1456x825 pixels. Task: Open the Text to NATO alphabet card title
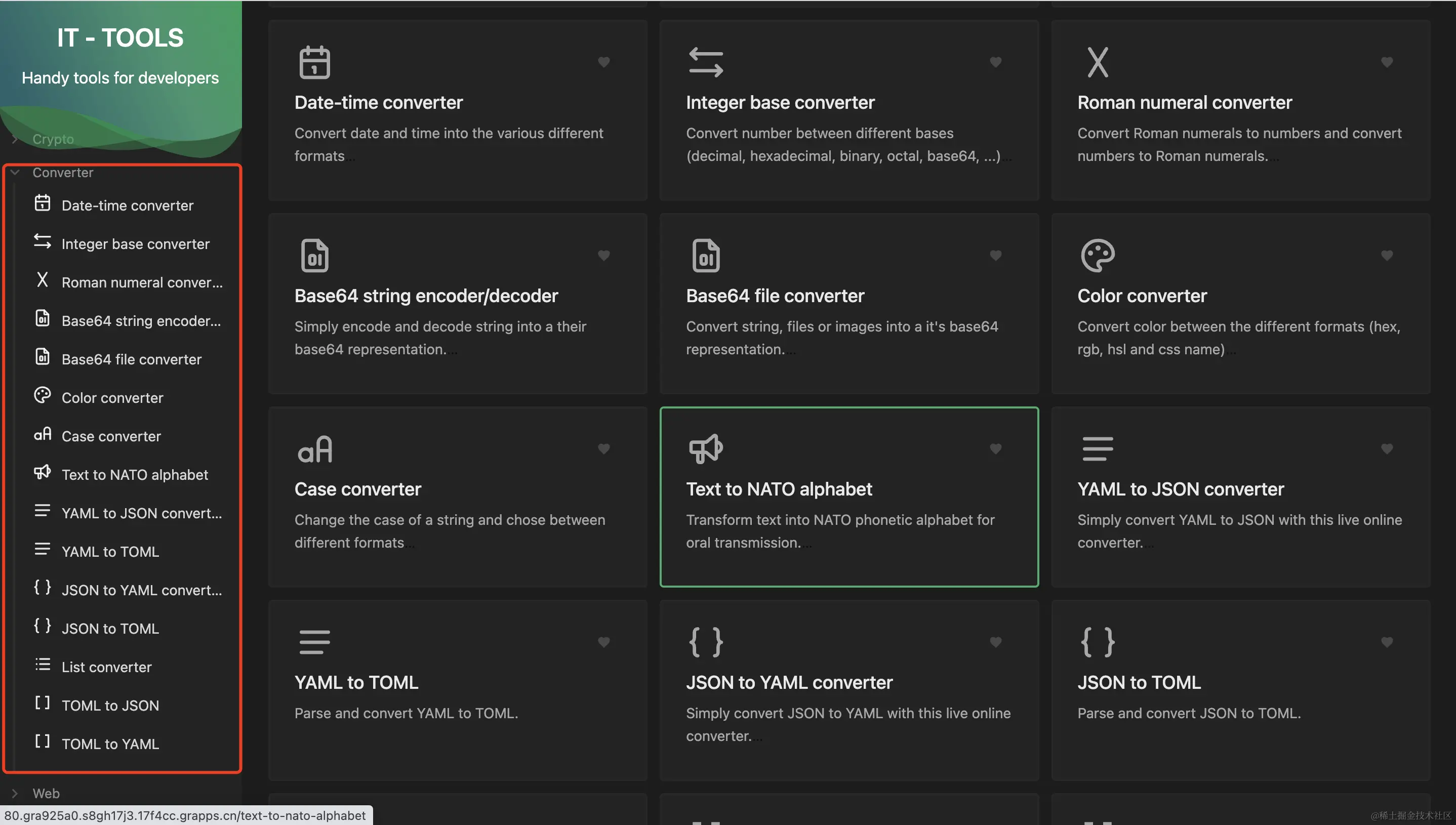tap(779, 489)
